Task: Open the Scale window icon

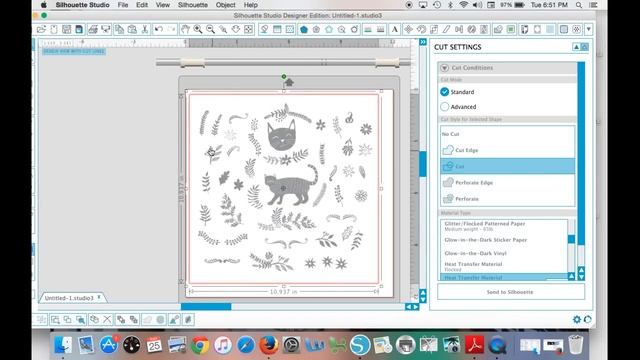Action: click(x=434, y=29)
